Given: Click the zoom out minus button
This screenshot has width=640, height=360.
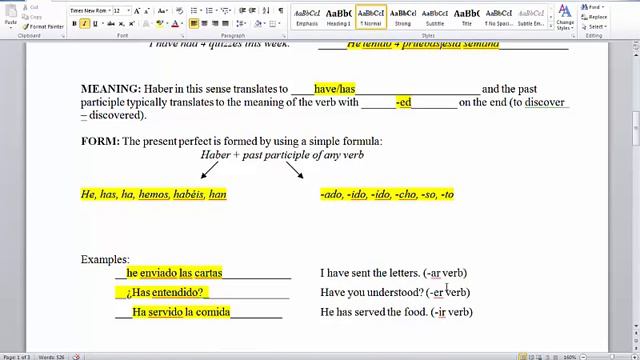Looking at the screenshot, I should (x=584, y=357).
